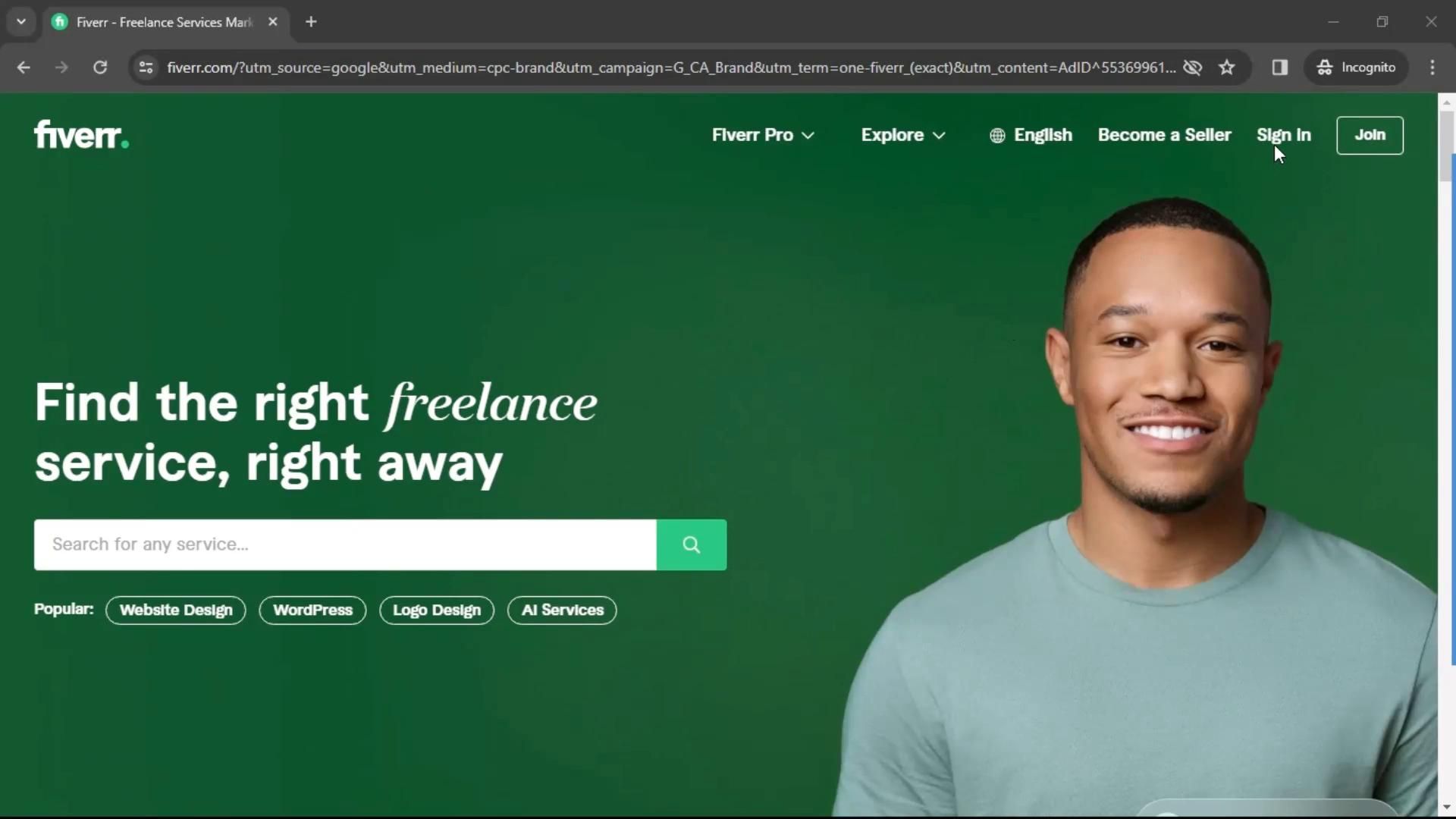Click the Fiverr logo
The image size is (1456, 819).
tap(82, 135)
